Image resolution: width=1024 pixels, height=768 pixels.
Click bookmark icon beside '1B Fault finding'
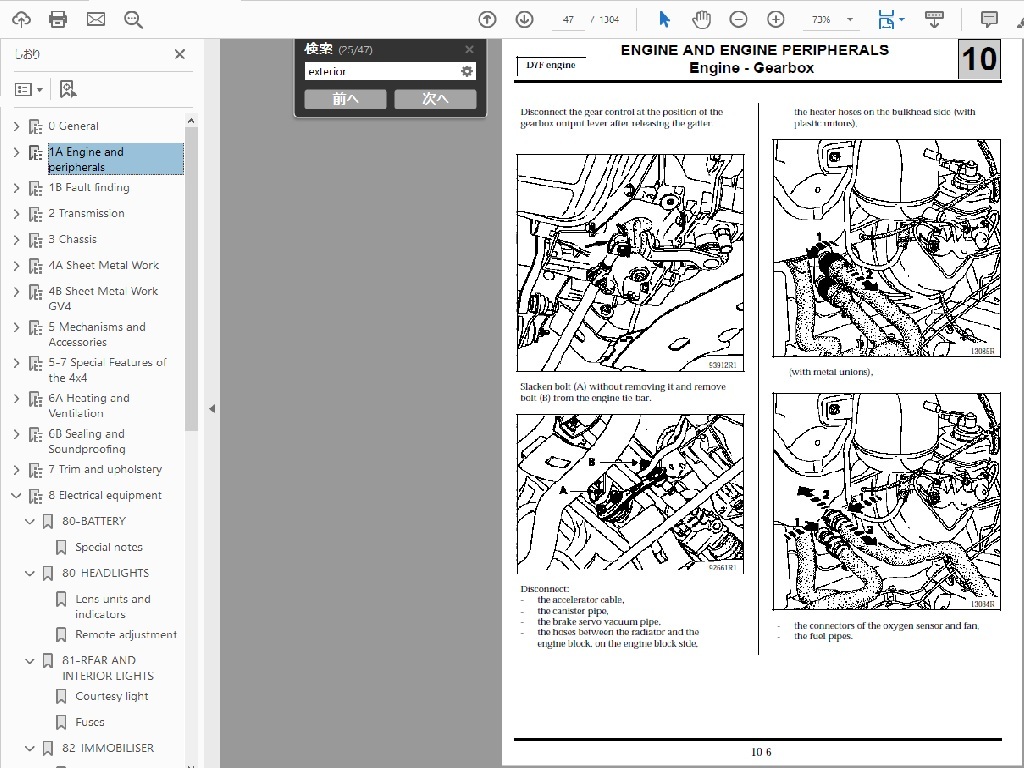[35, 188]
